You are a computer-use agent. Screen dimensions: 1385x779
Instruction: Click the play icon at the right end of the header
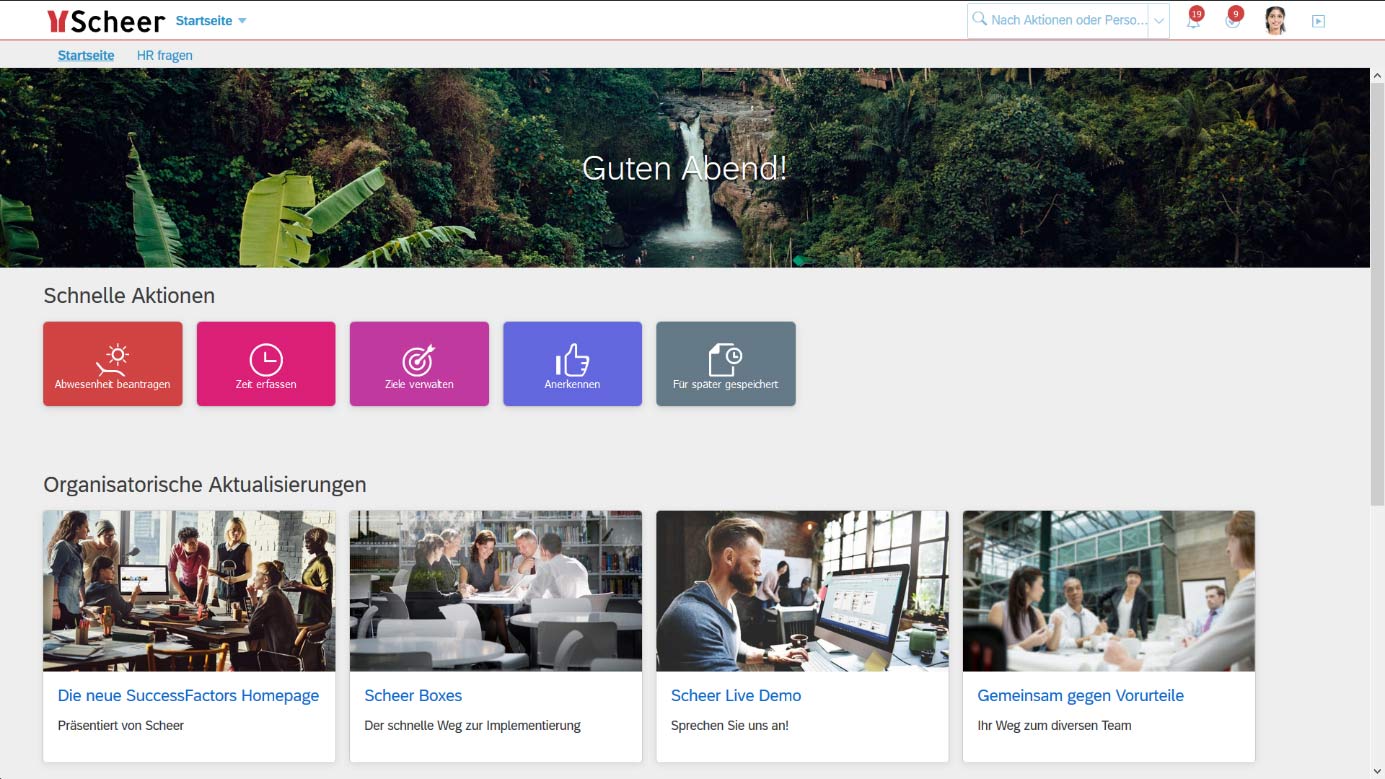tap(1318, 21)
